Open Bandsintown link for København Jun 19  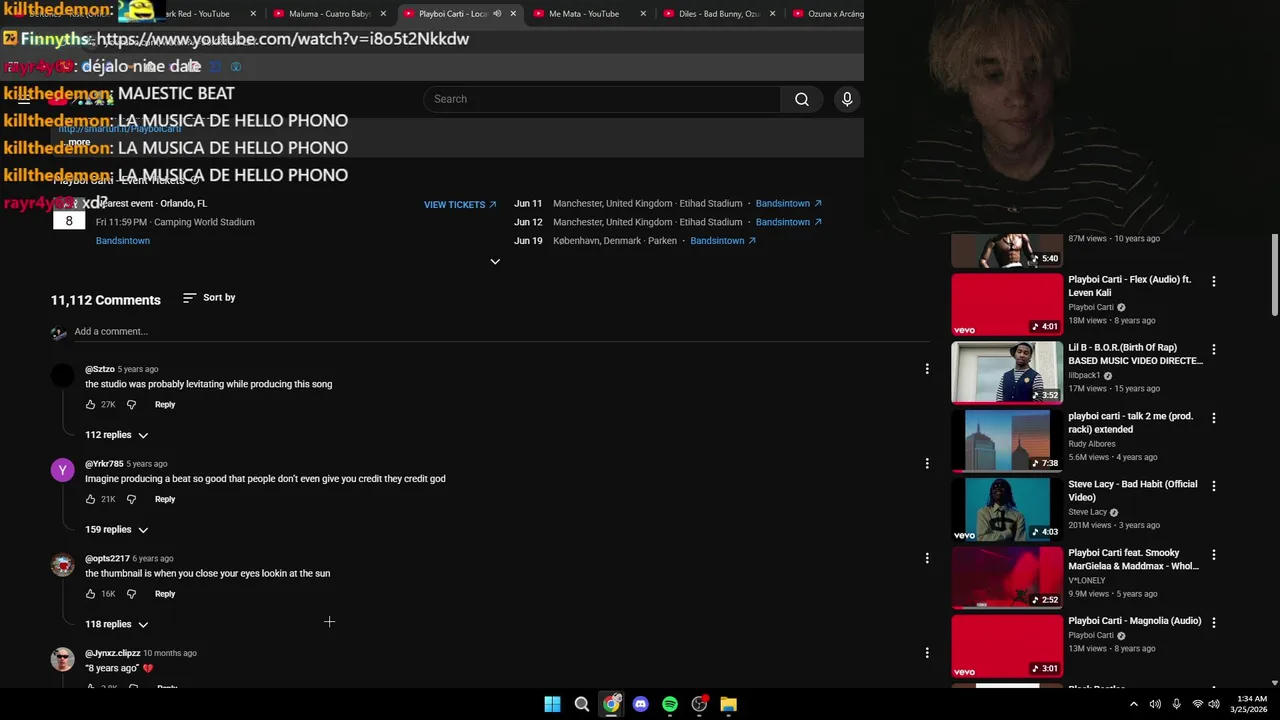(723, 241)
